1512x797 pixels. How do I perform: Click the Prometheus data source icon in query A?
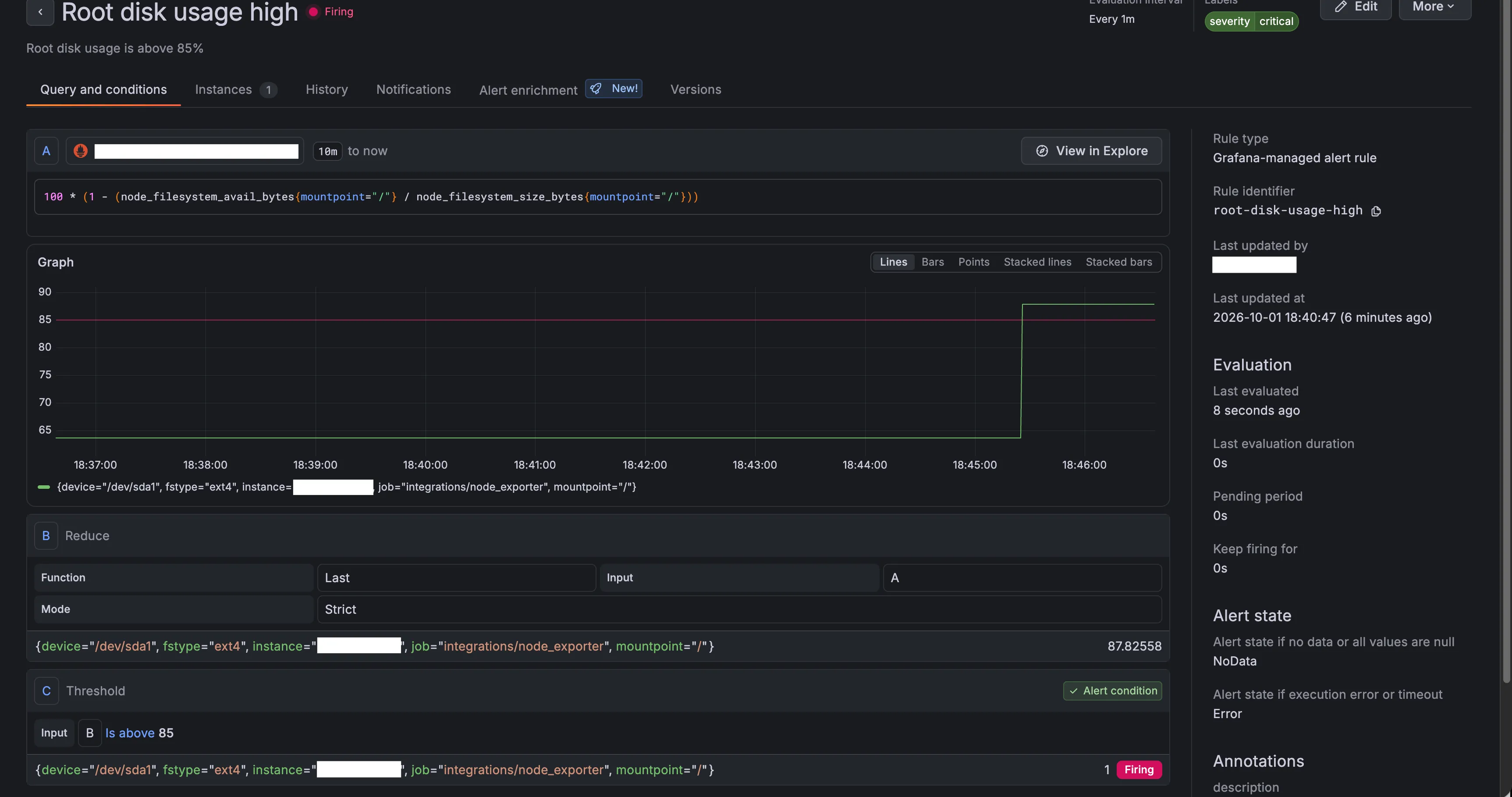[80, 151]
